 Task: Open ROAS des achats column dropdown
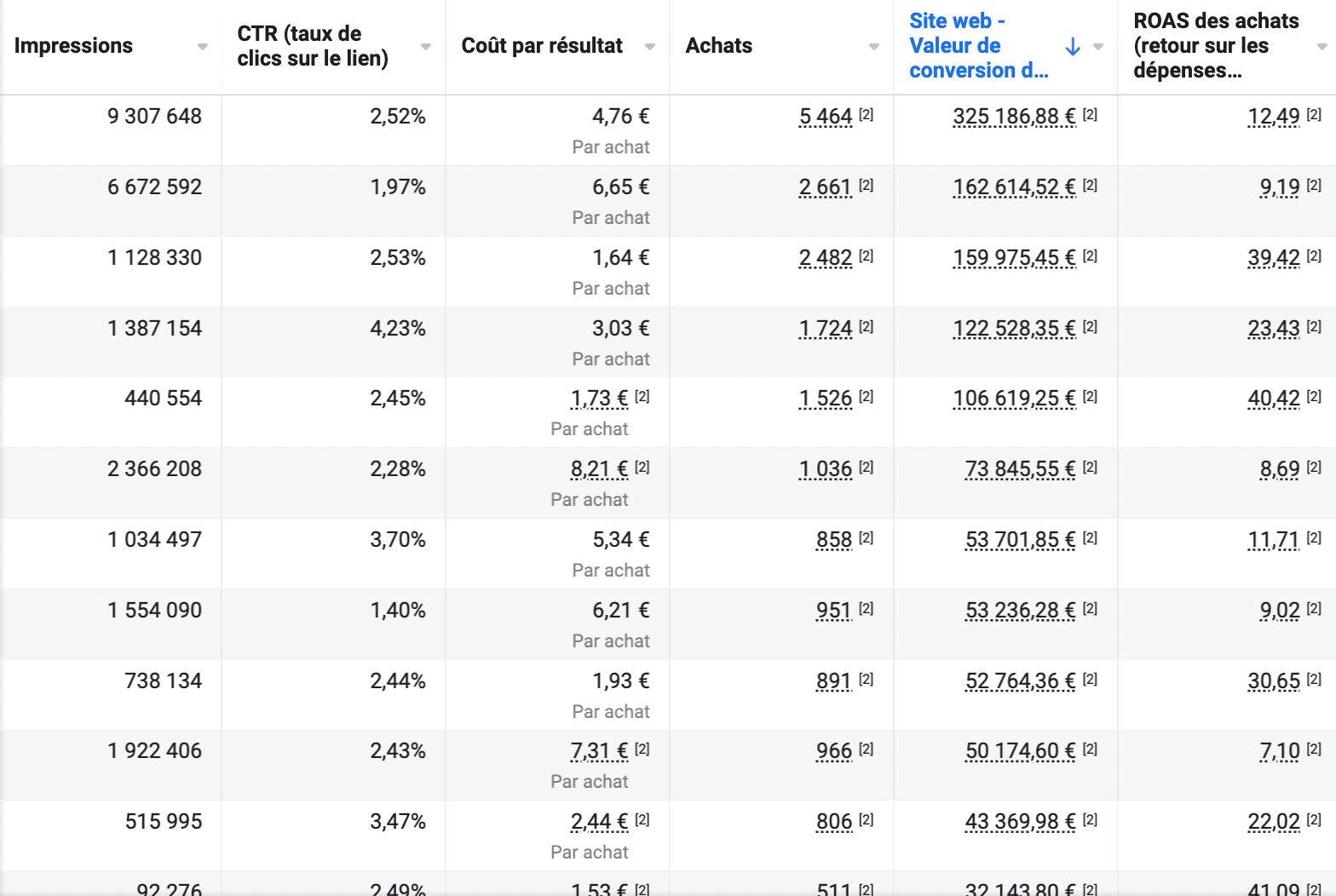[x=1322, y=47]
